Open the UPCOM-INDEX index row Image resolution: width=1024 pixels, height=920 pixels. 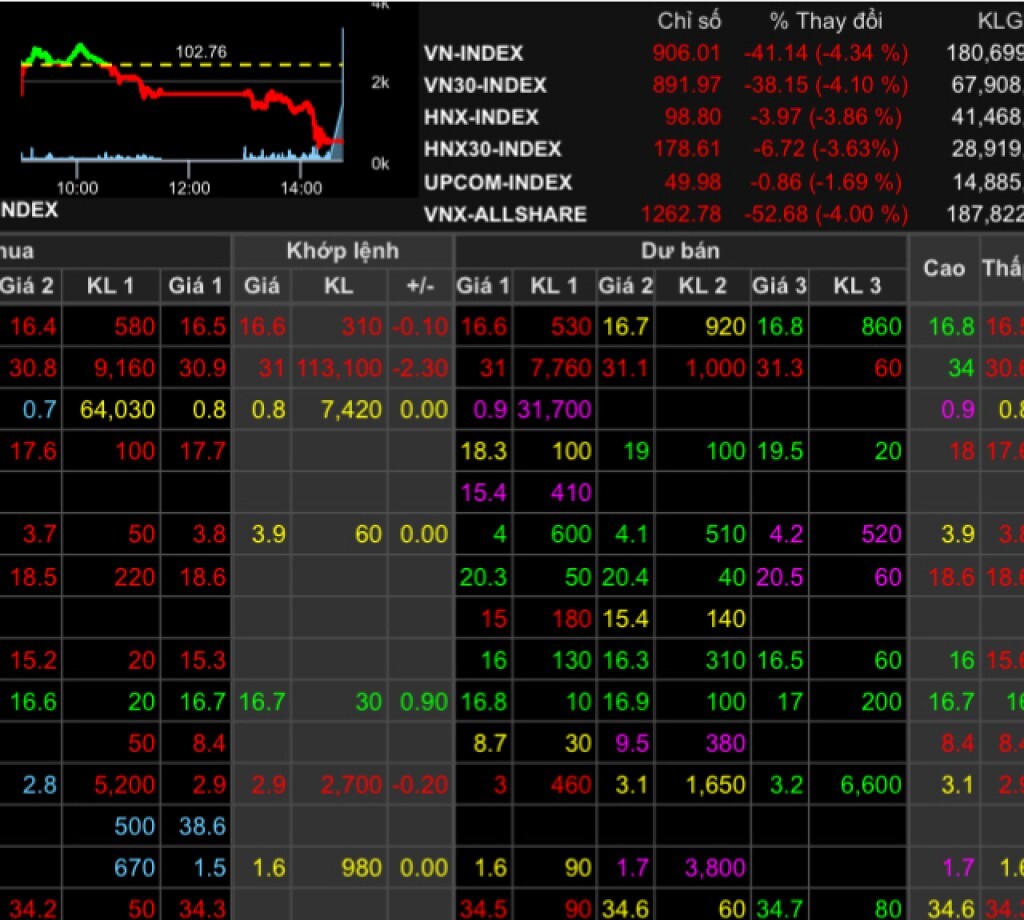point(498,182)
